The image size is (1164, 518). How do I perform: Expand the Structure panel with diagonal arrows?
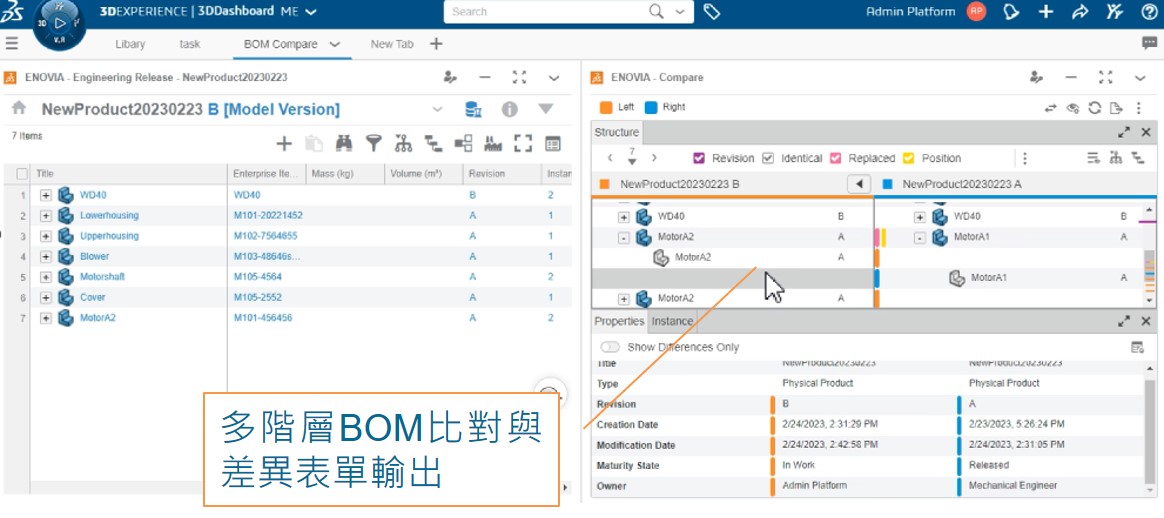[x=1124, y=132]
